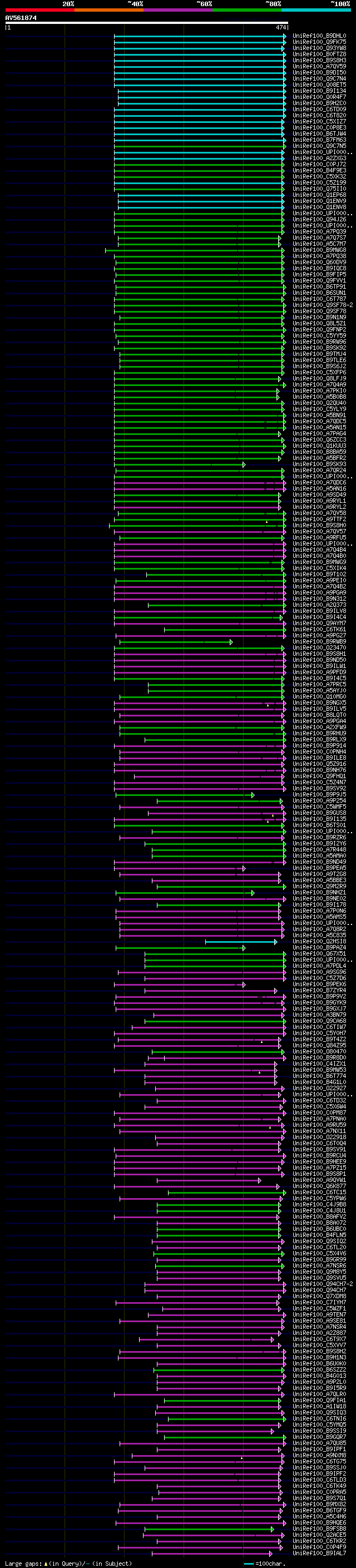The height and width of the screenshot is (1568, 356).
Task: Click the query end position 474
Action: coord(281,27)
